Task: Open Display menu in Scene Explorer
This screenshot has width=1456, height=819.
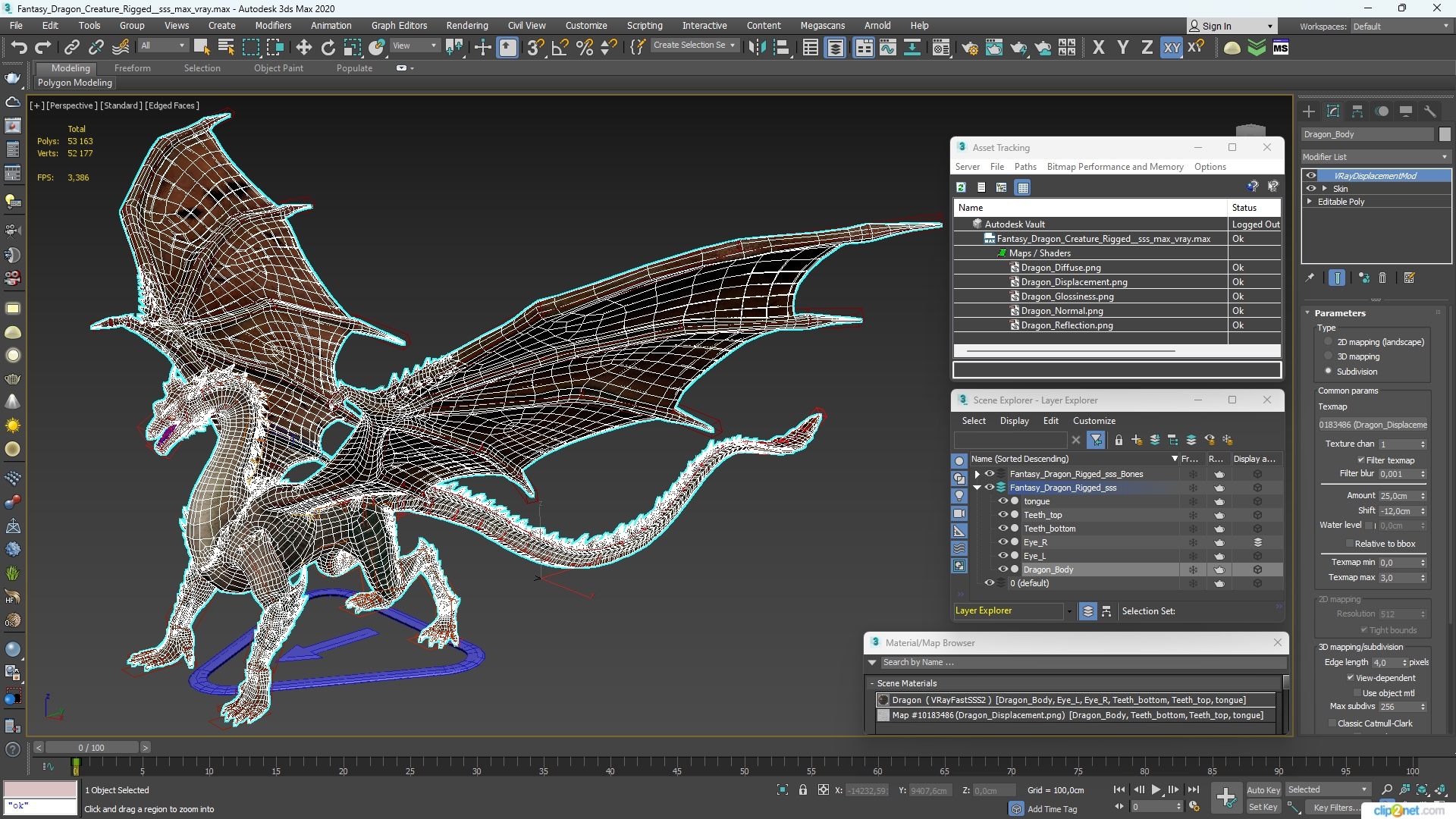Action: (1014, 421)
